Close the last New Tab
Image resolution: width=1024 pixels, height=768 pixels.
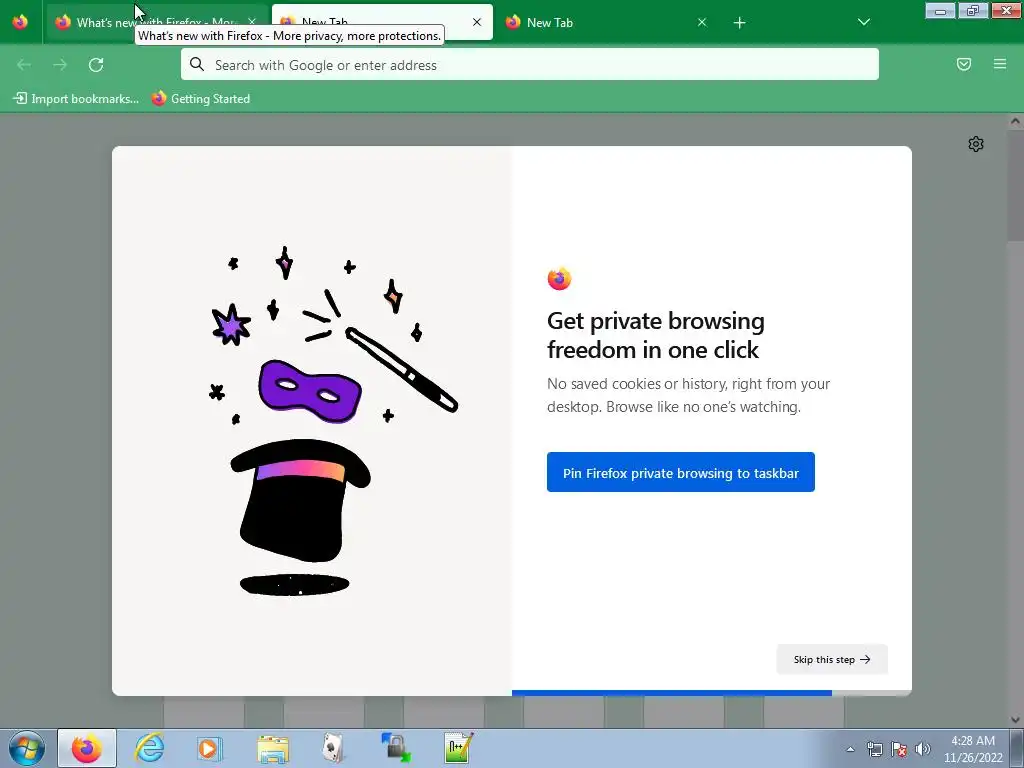(x=702, y=22)
